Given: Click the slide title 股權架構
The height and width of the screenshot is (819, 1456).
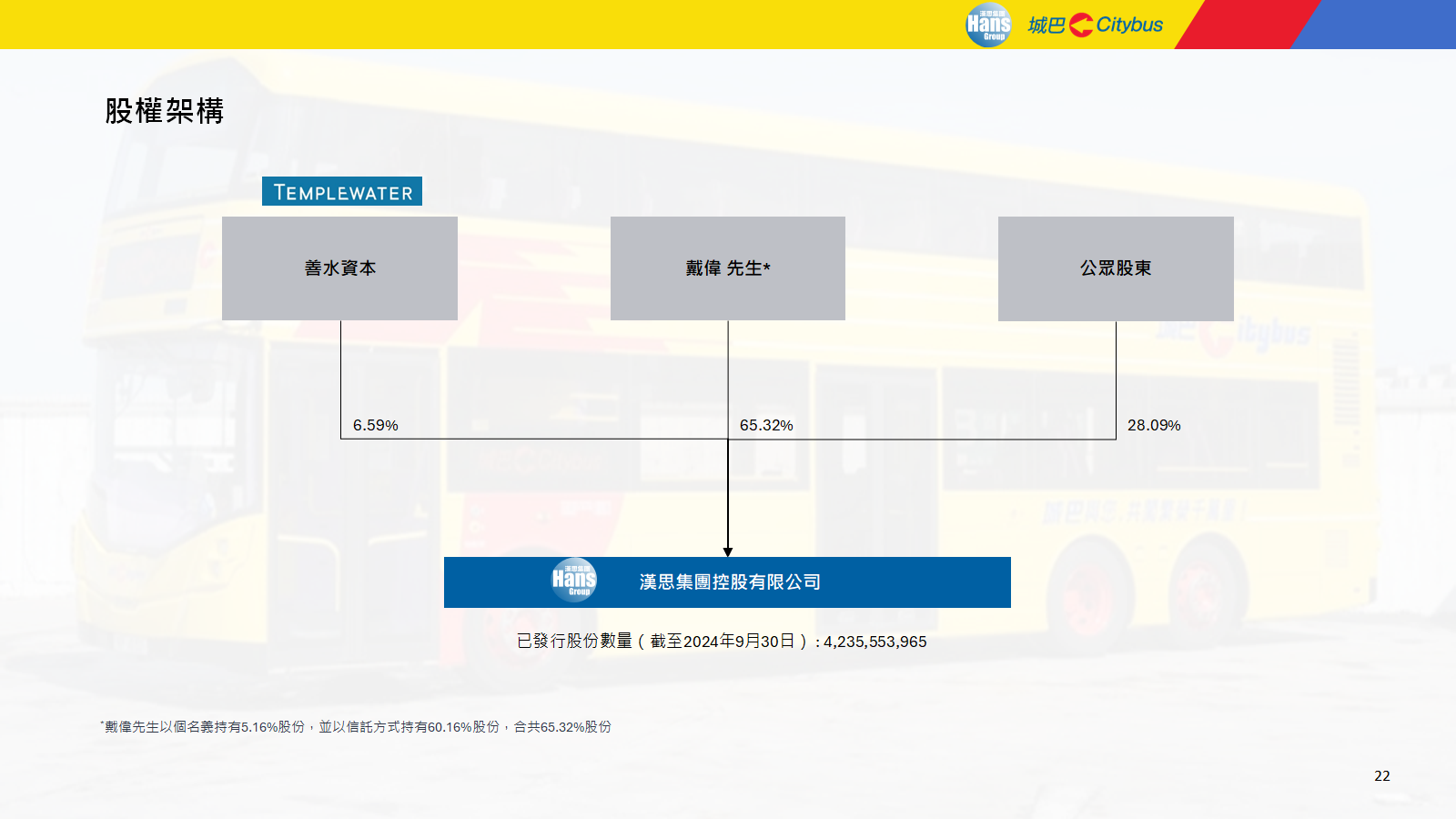Looking at the screenshot, I should [x=165, y=111].
